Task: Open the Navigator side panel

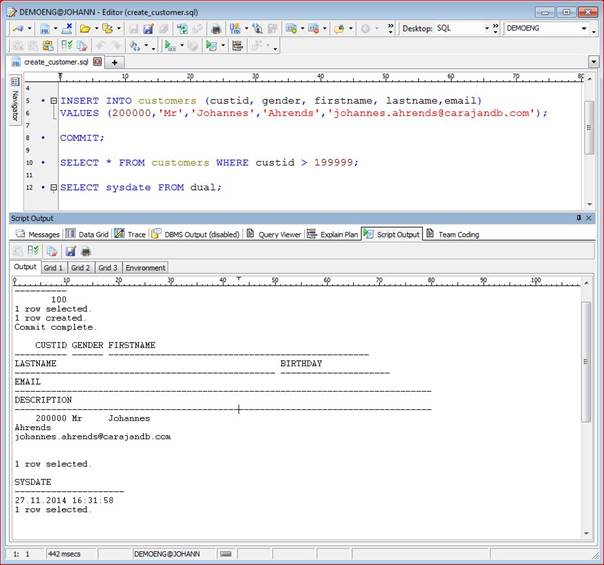Action: (x=15, y=102)
